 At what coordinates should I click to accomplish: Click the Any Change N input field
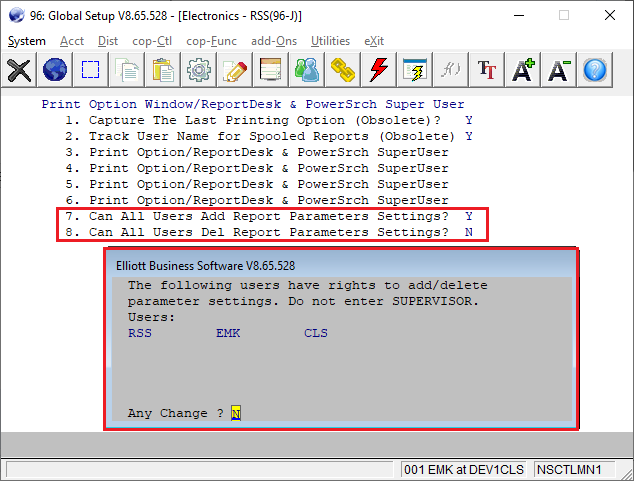pos(236,413)
